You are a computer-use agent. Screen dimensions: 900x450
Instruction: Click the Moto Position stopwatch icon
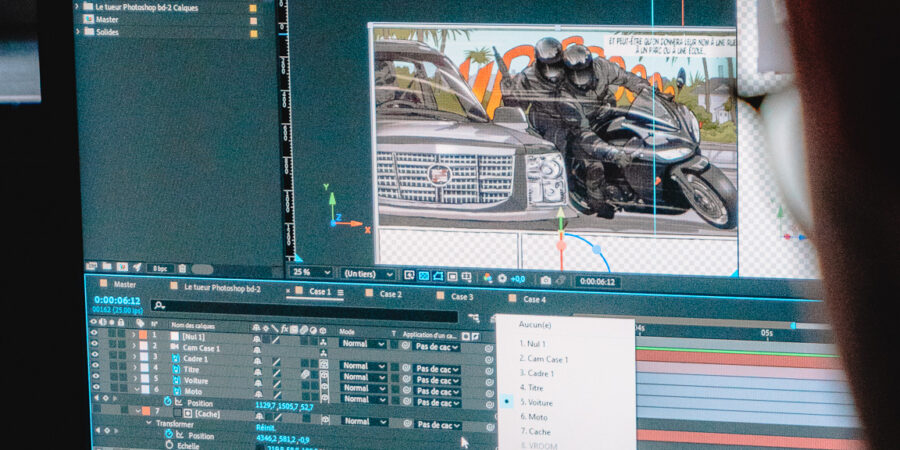click(168, 401)
